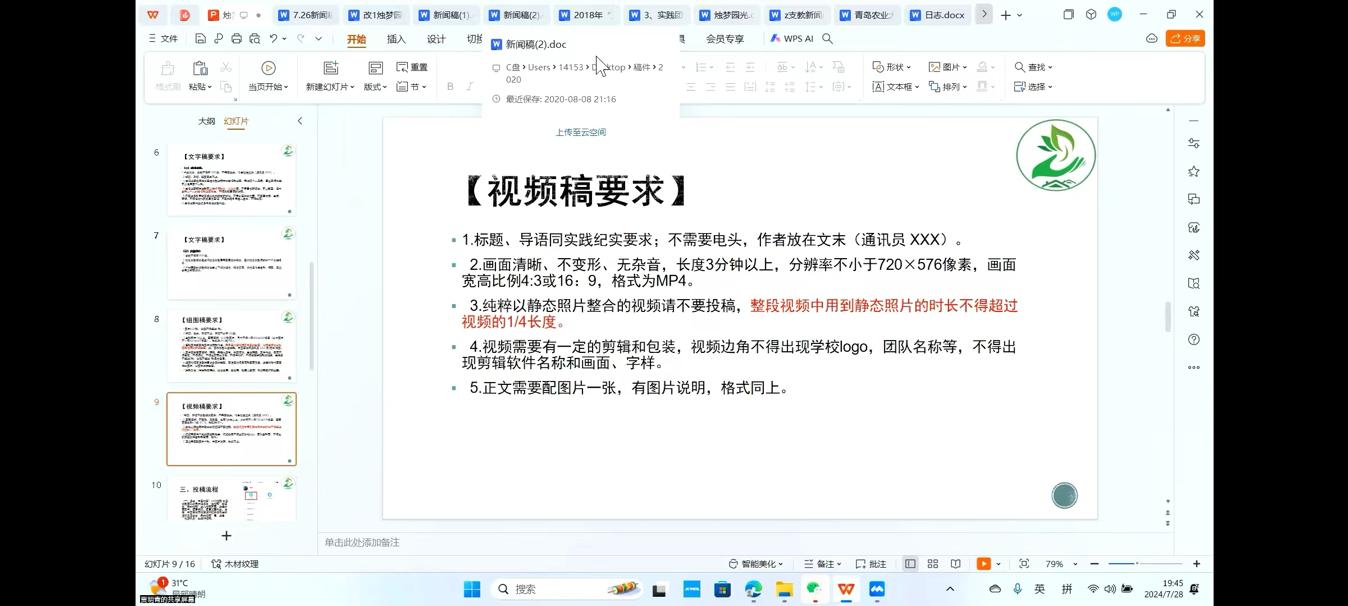The height and width of the screenshot is (606, 1348).
Task: Click upload to cloud space (上传至云空间) link
Action: coord(581,132)
